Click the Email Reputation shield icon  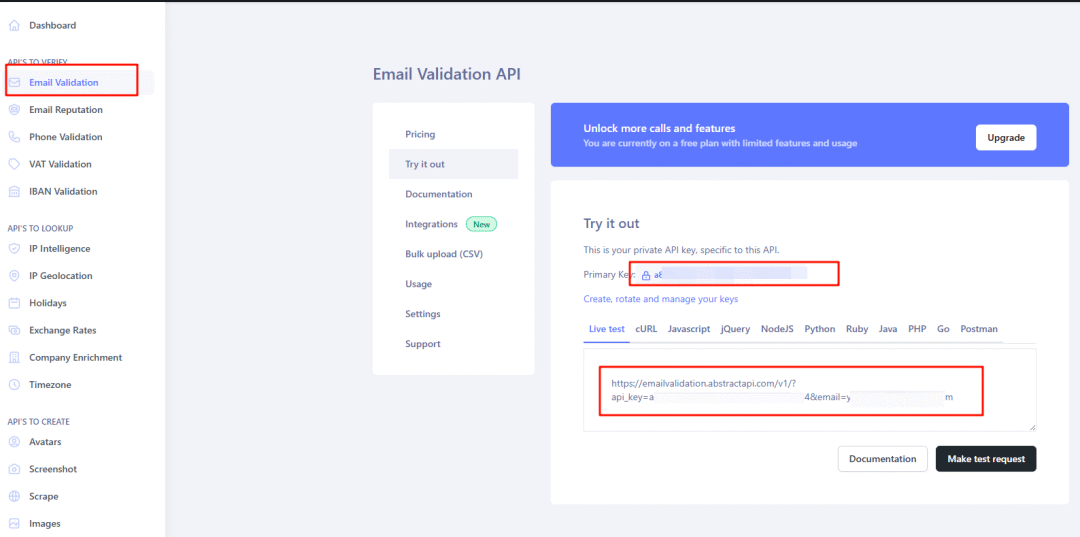tap(14, 109)
